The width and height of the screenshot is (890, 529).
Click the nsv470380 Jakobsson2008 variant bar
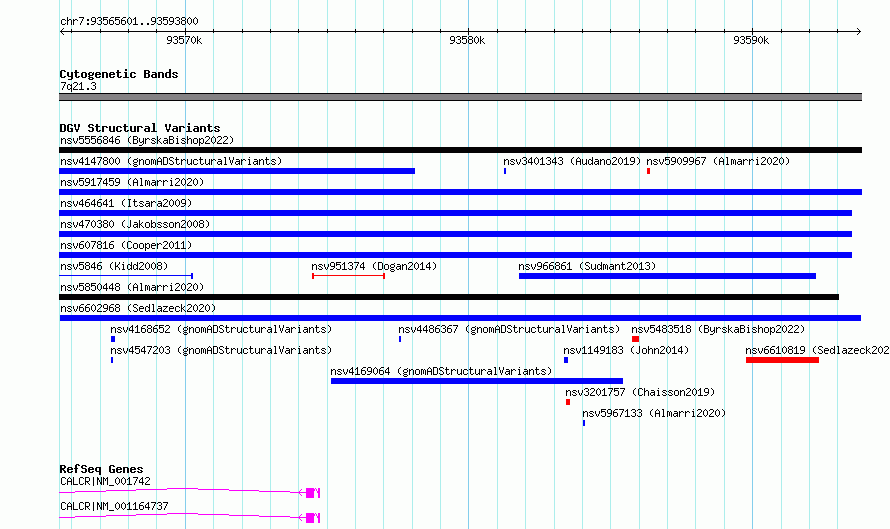click(456, 234)
